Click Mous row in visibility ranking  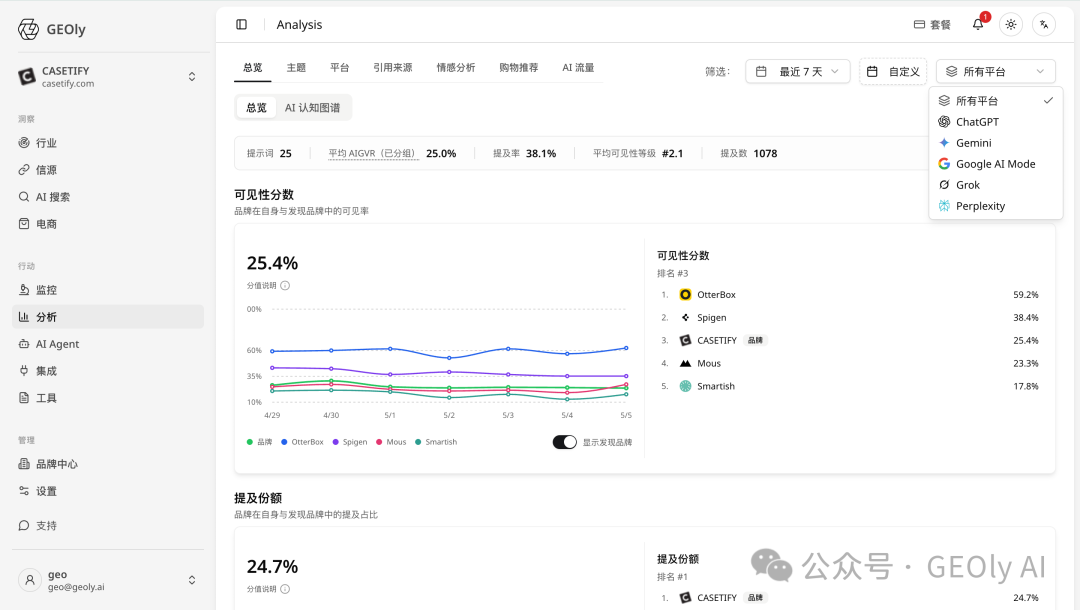(x=849, y=364)
